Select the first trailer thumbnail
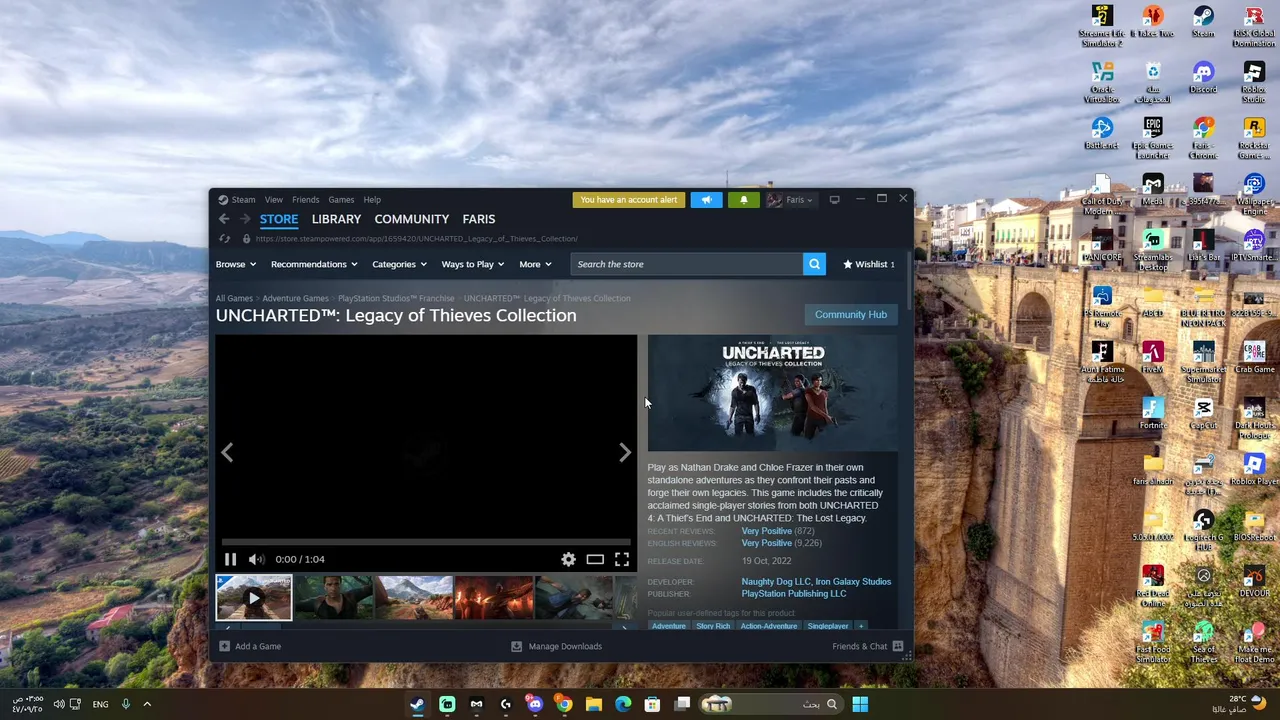 [254, 599]
